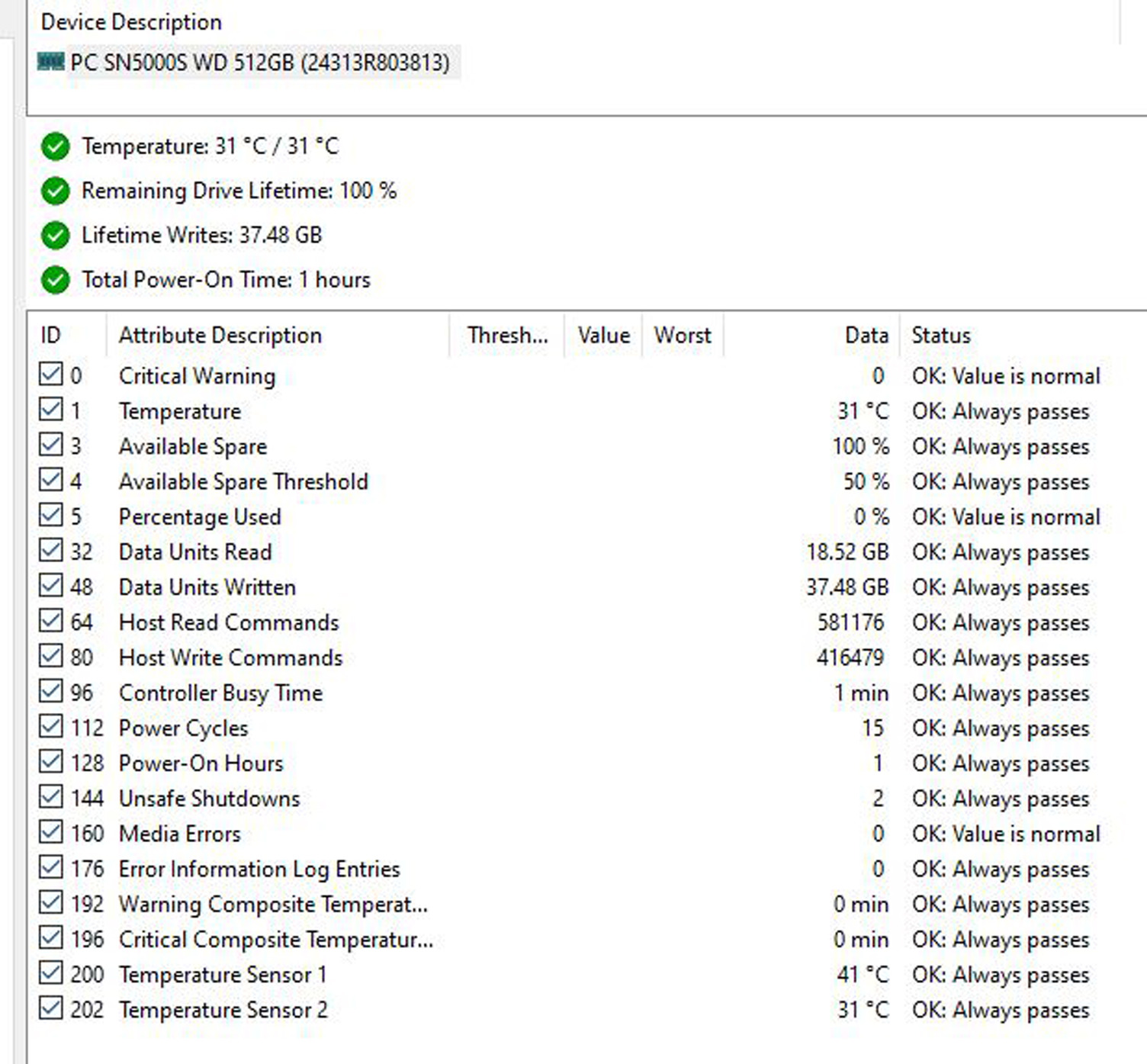Click the green check icon beside Remaining Drive Lifetime

56,191
